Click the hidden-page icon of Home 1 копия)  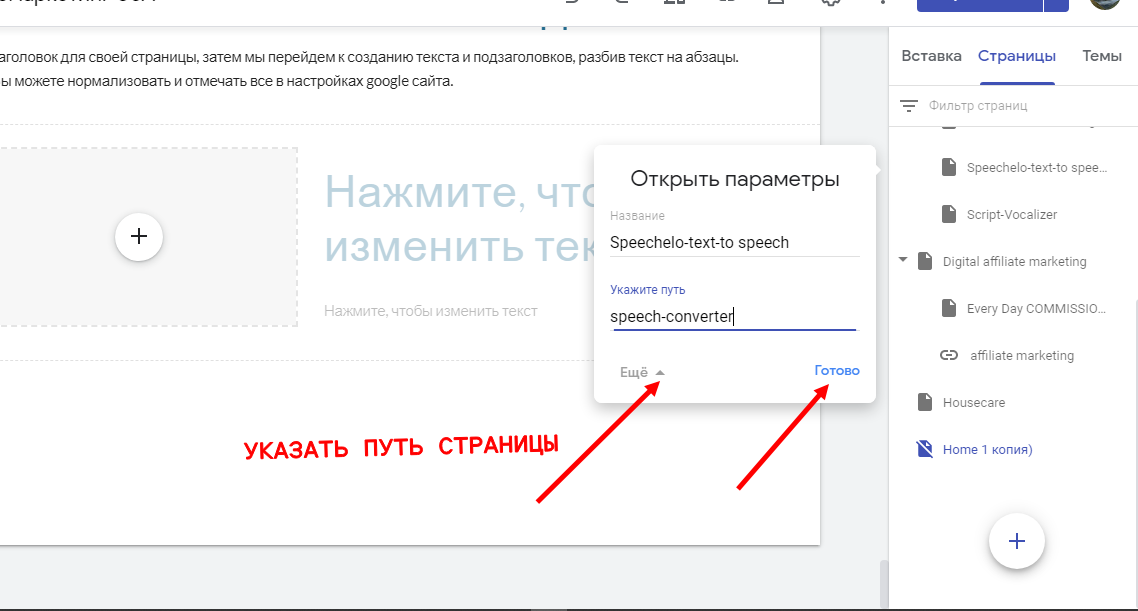point(925,449)
